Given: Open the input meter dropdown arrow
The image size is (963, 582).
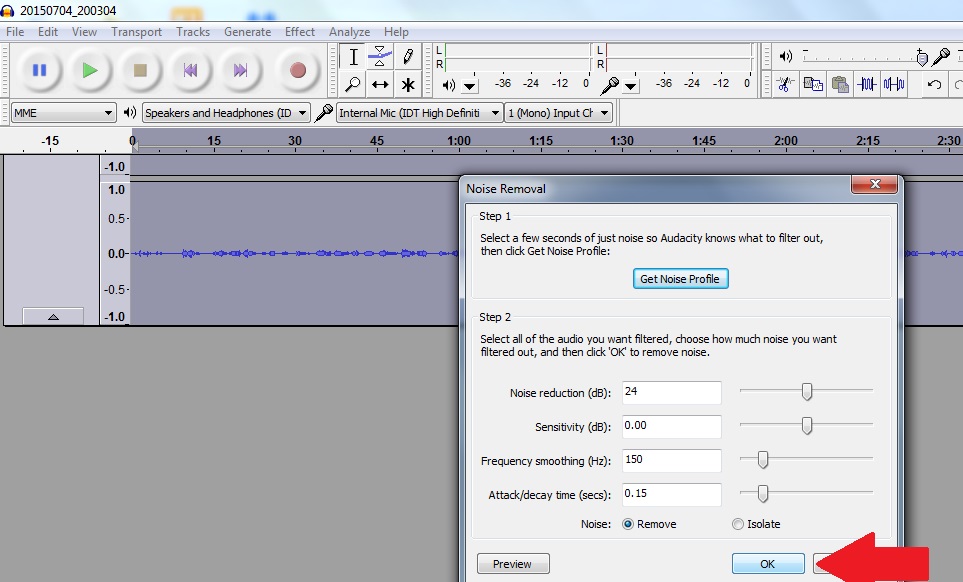Looking at the screenshot, I should (x=631, y=86).
